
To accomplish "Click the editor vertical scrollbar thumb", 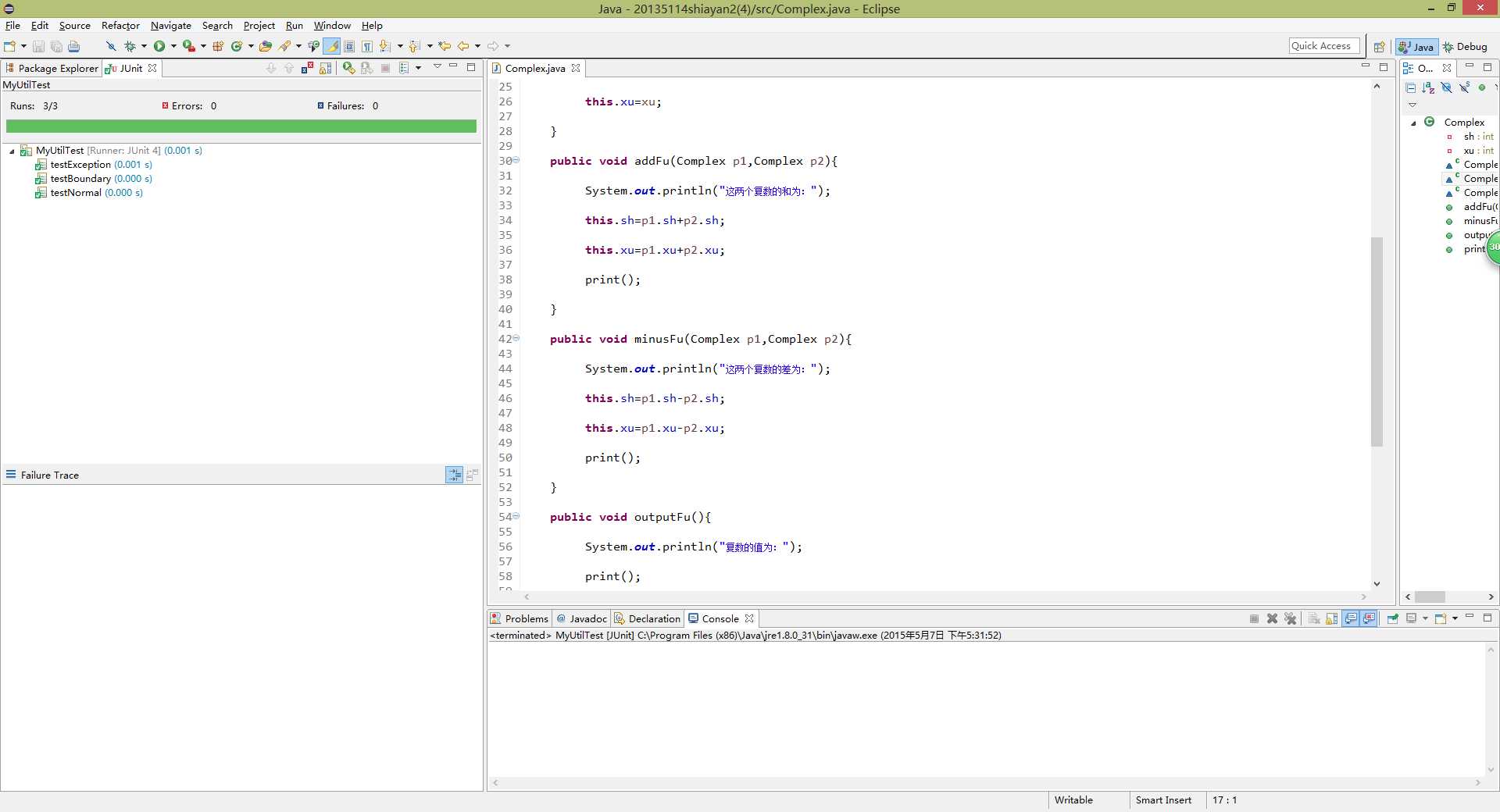I will pyautogui.click(x=1377, y=341).
